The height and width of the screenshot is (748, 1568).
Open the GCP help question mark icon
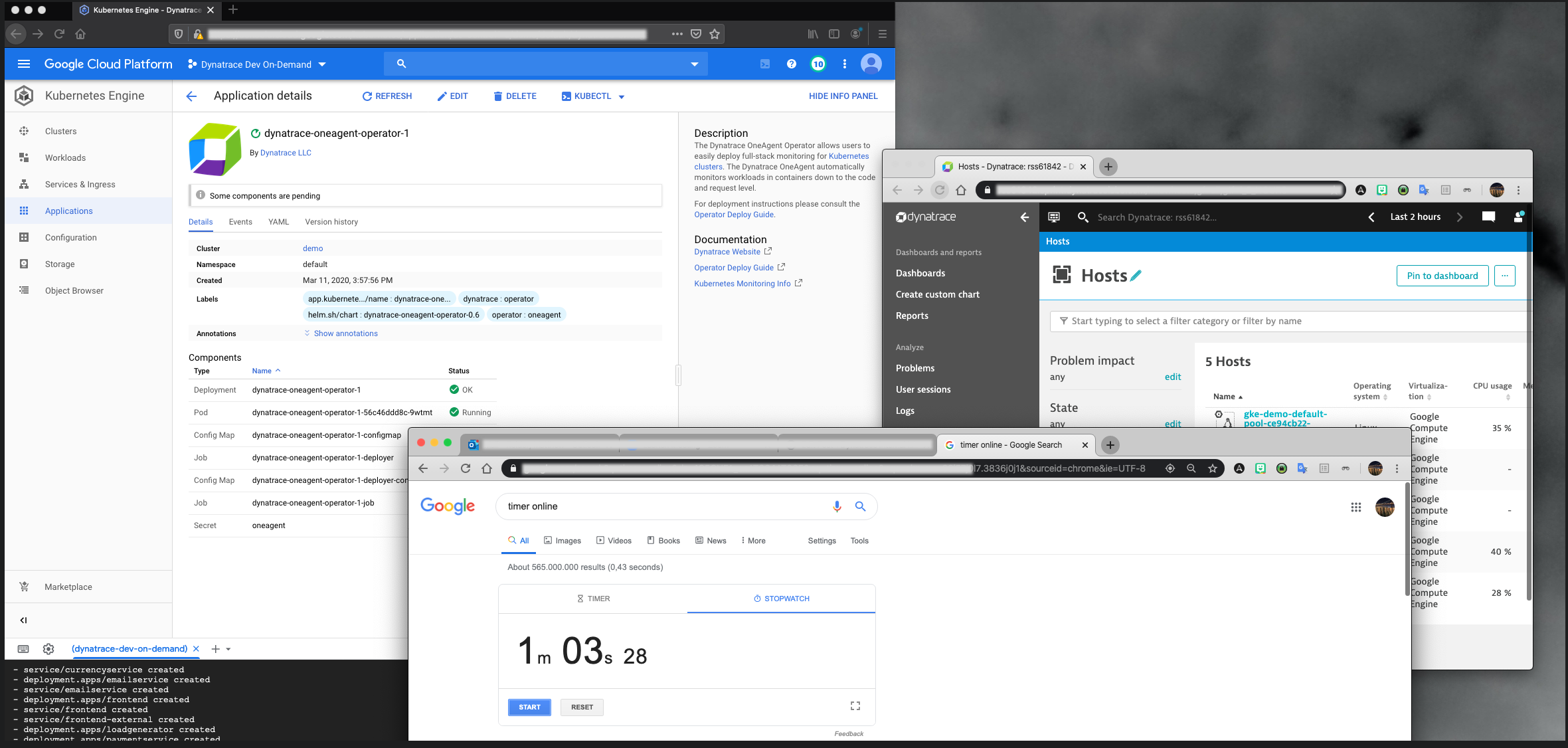click(792, 64)
